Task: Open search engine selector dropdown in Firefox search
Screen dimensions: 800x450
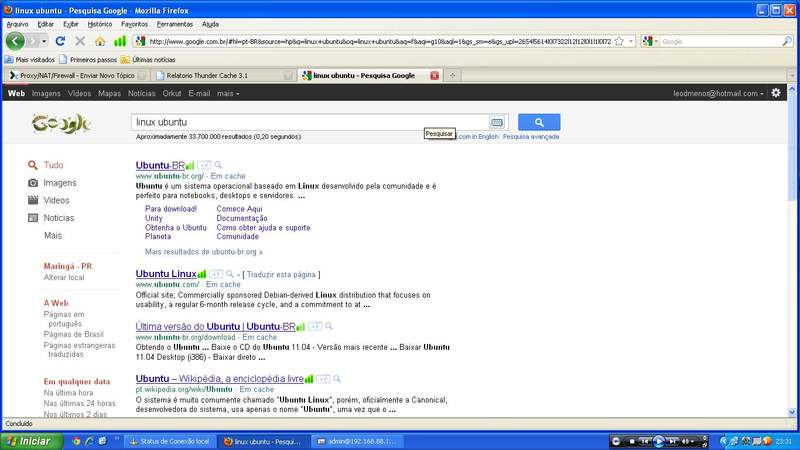Action: coord(656,41)
